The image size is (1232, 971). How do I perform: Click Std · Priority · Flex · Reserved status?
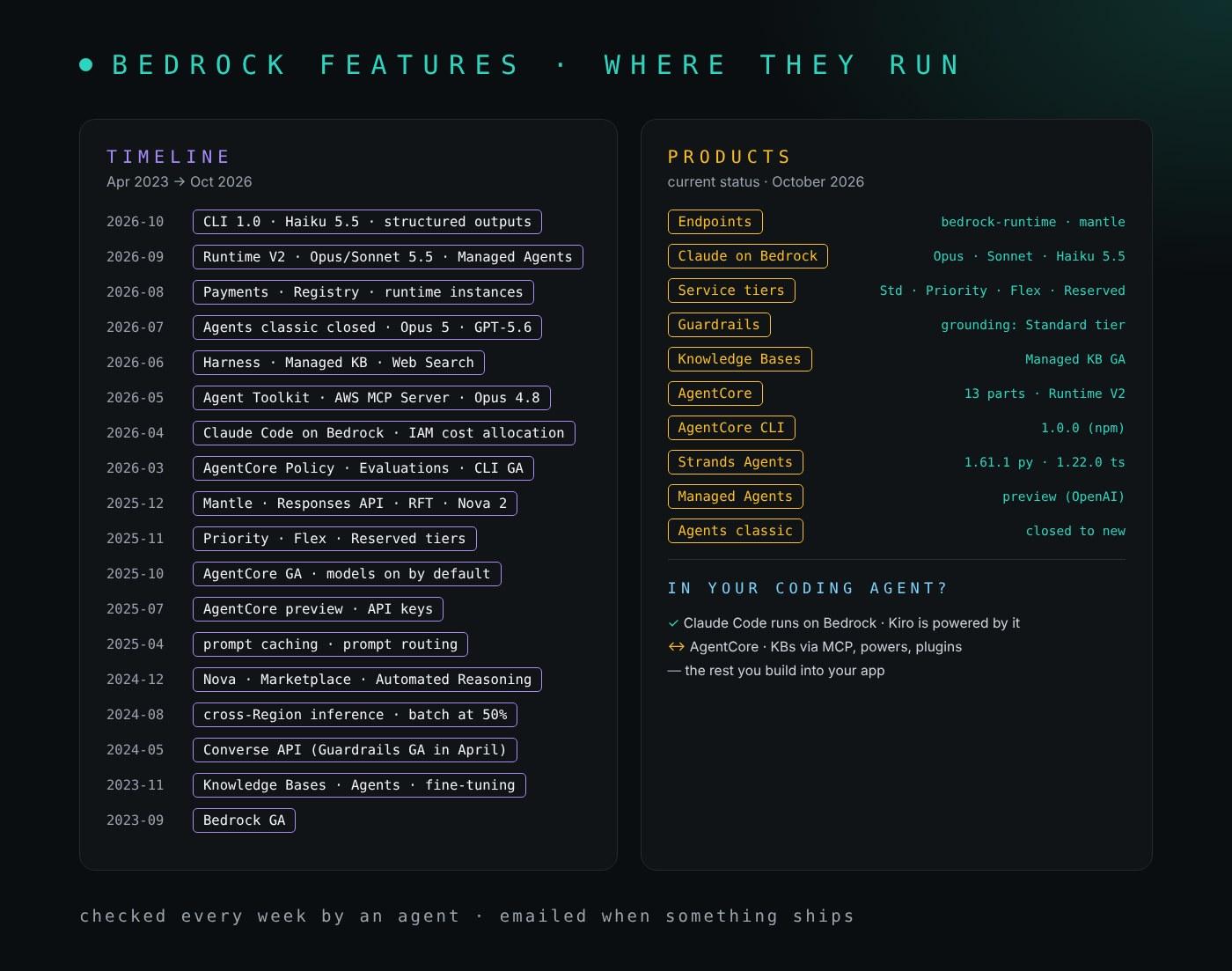pyautogui.click(x=1002, y=291)
